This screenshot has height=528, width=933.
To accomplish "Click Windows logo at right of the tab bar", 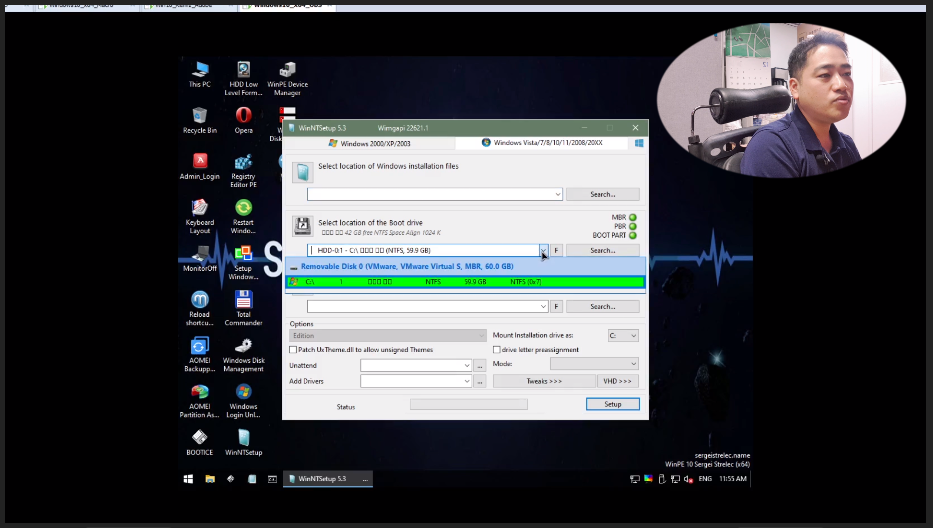I will 639,143.
